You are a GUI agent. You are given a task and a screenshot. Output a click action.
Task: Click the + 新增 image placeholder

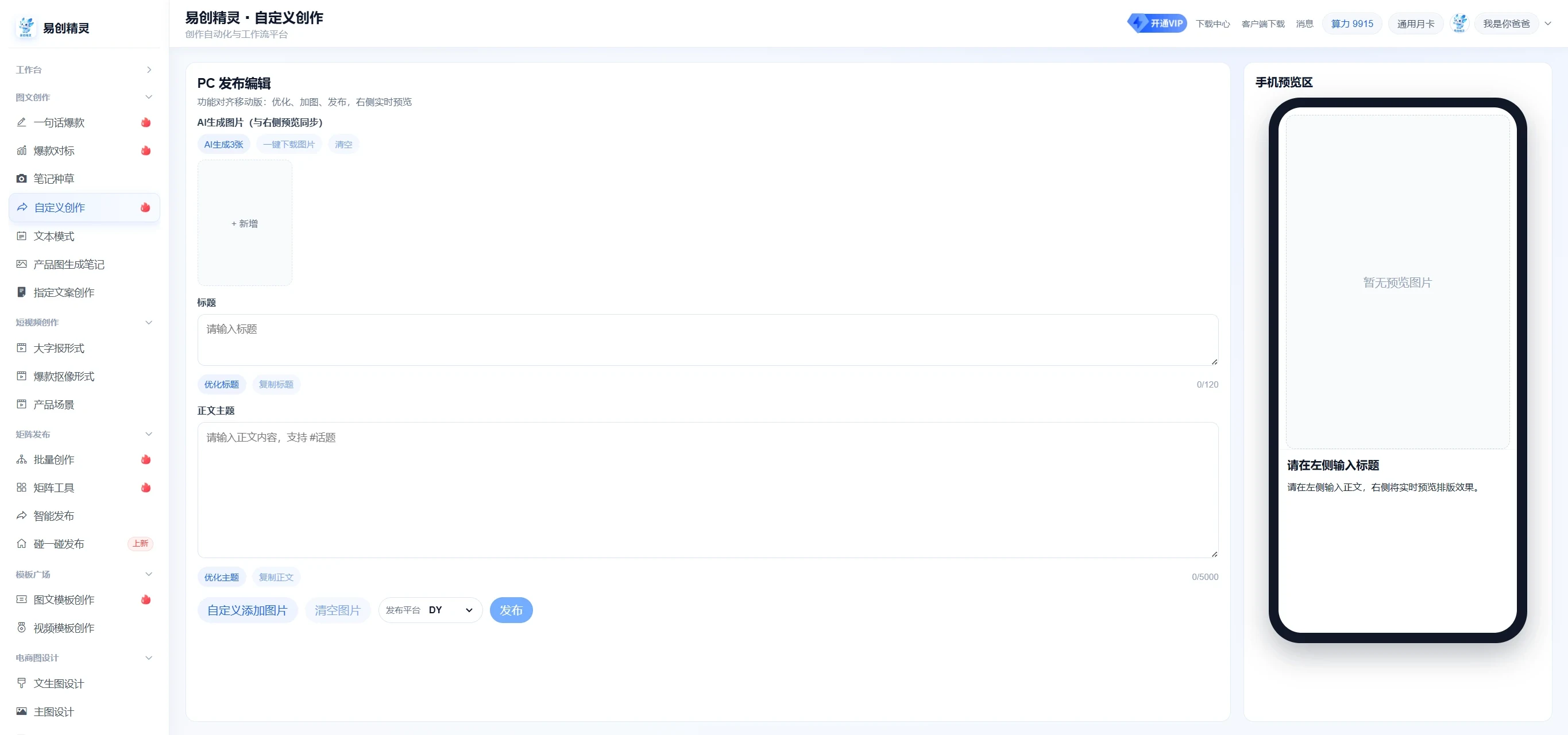245,223
